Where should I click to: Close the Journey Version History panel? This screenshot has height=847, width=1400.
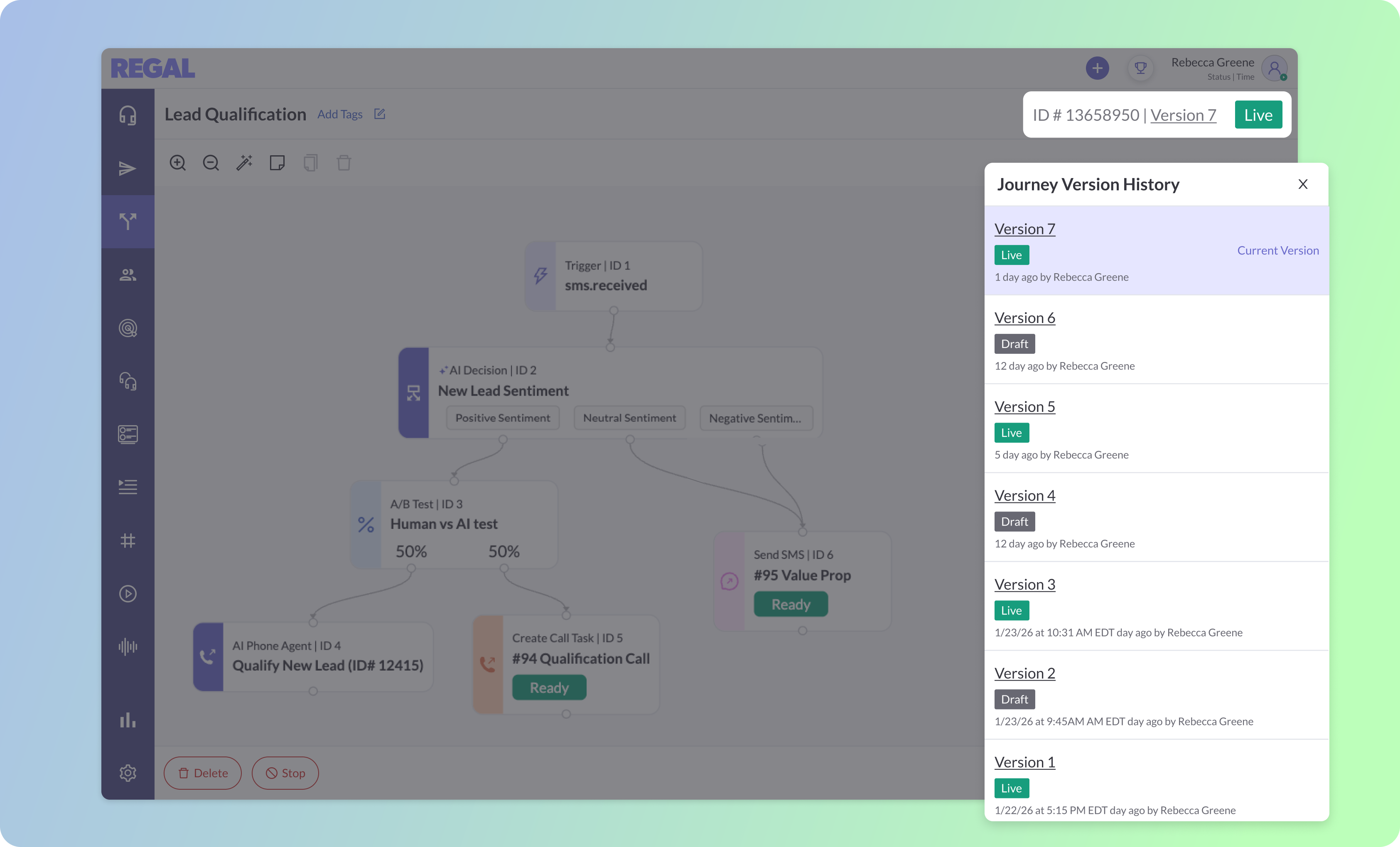tap(1303, 184)
